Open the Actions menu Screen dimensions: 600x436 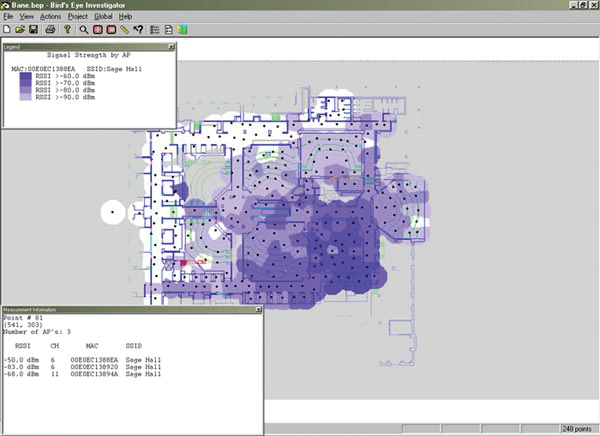tap(50, 17)
